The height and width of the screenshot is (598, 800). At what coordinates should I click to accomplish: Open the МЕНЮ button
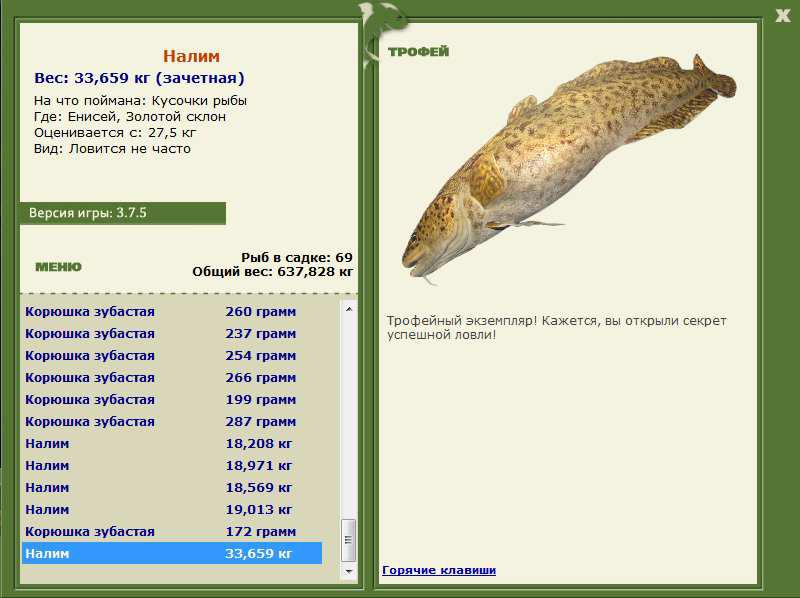(58, 267)
